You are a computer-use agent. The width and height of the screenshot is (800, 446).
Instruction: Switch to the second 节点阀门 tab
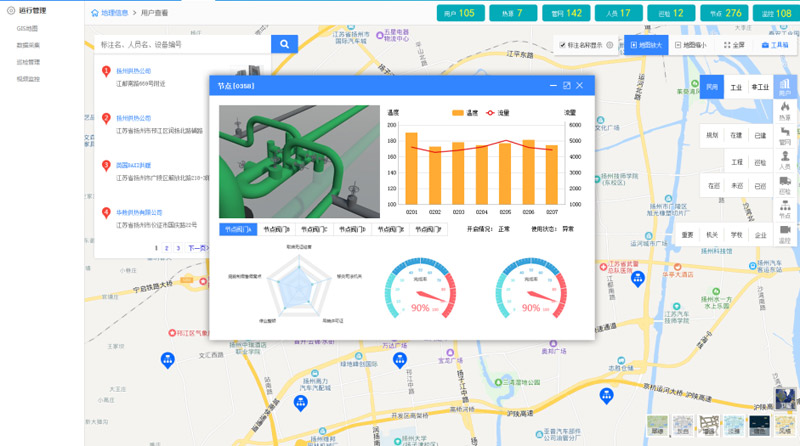[x=275, y=229]
